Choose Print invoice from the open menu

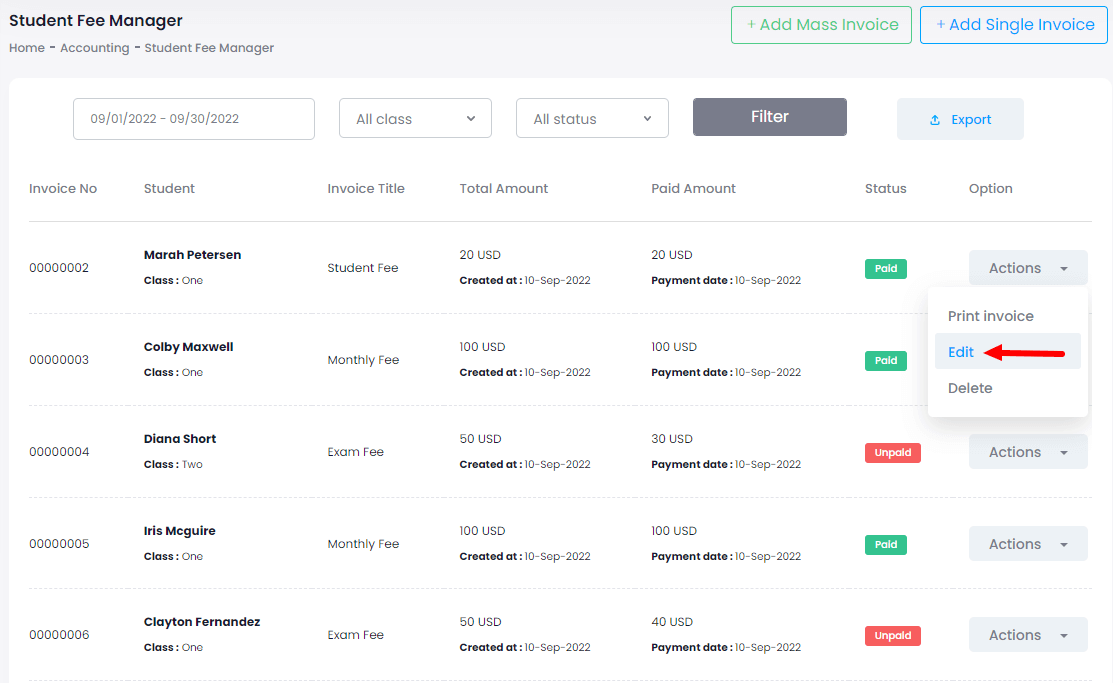[990, 316]
